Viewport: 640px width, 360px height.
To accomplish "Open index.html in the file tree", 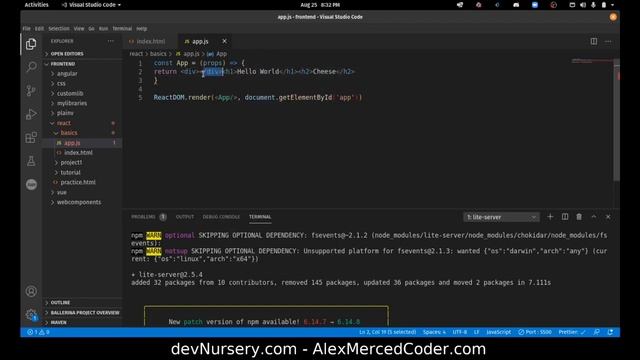I will tap(82, 153).
